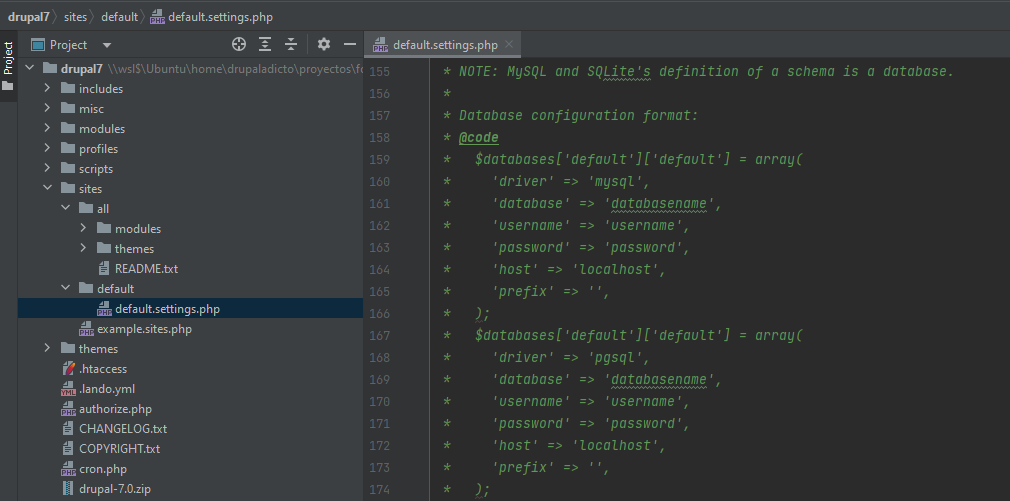This screenshot has width=1010, height=501.
Task: Click the vertical Project tool window tab
Action: 8,66
